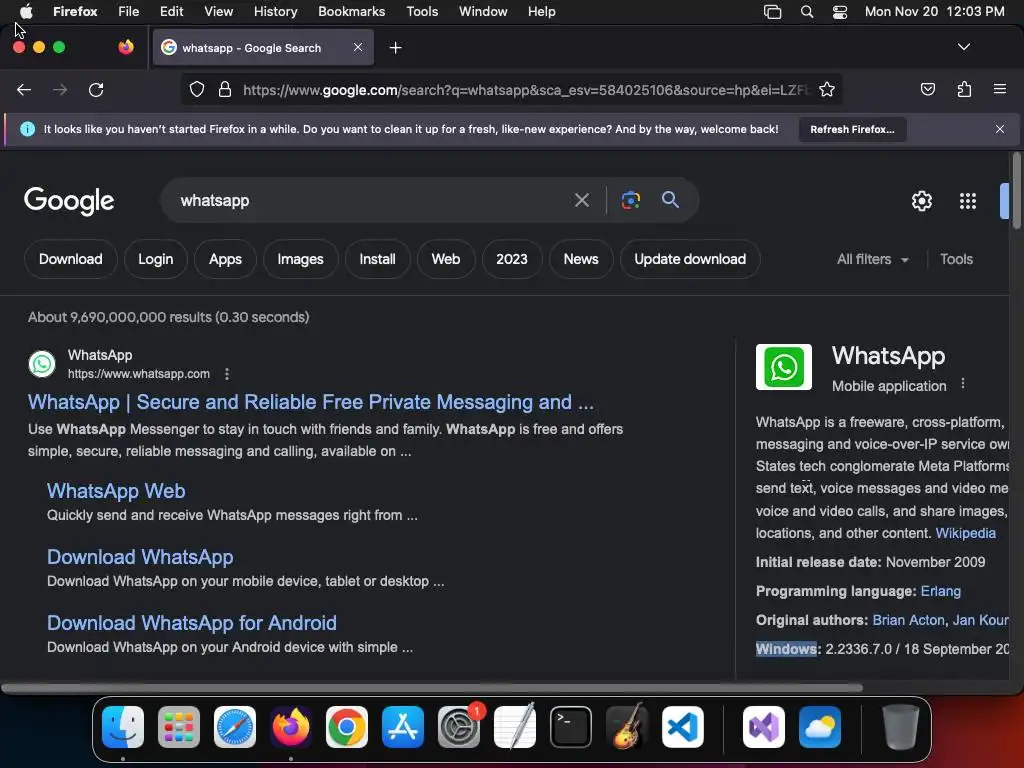Open the Google apps grid

967,201
